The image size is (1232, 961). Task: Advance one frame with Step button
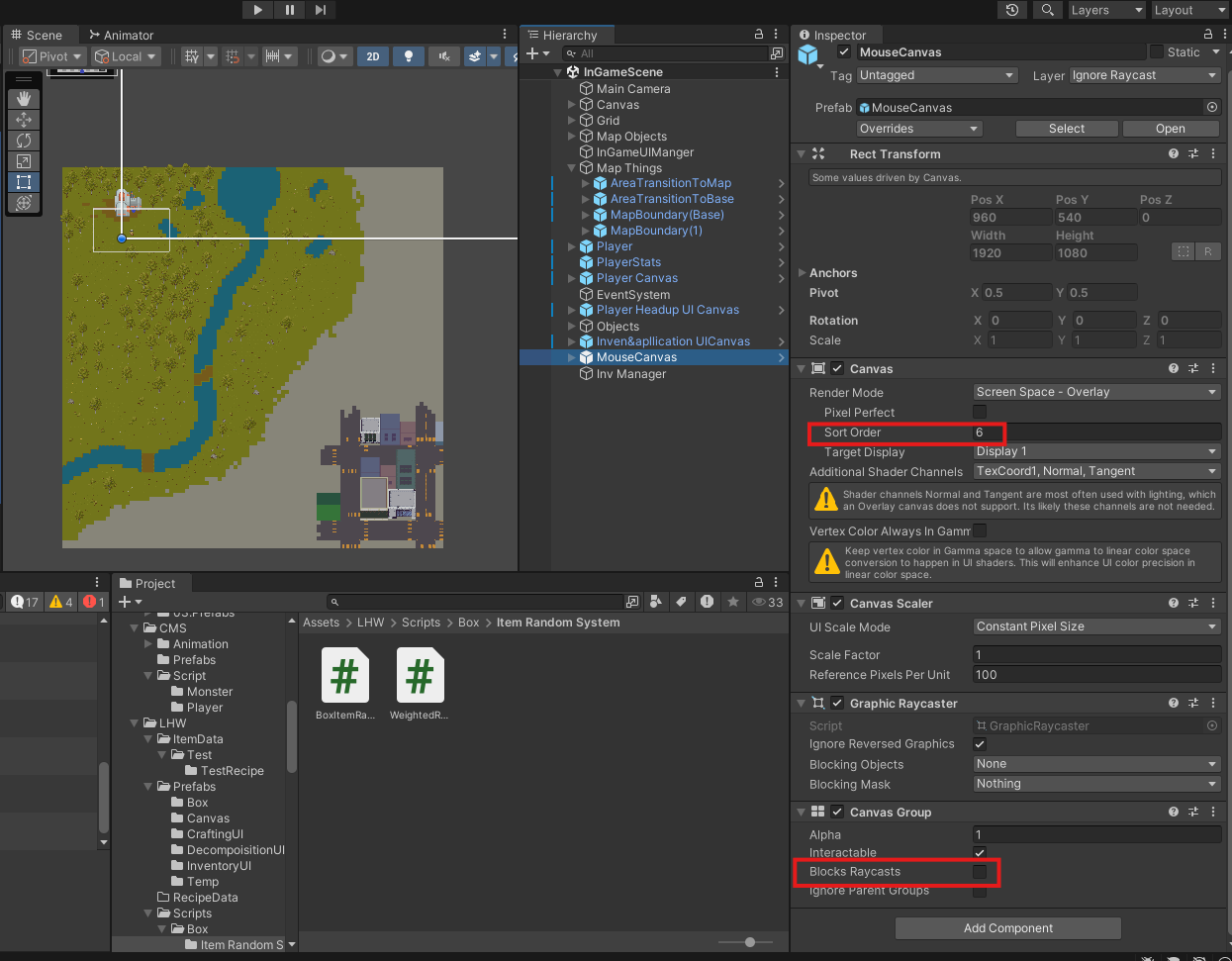click(x=320, y=10)
